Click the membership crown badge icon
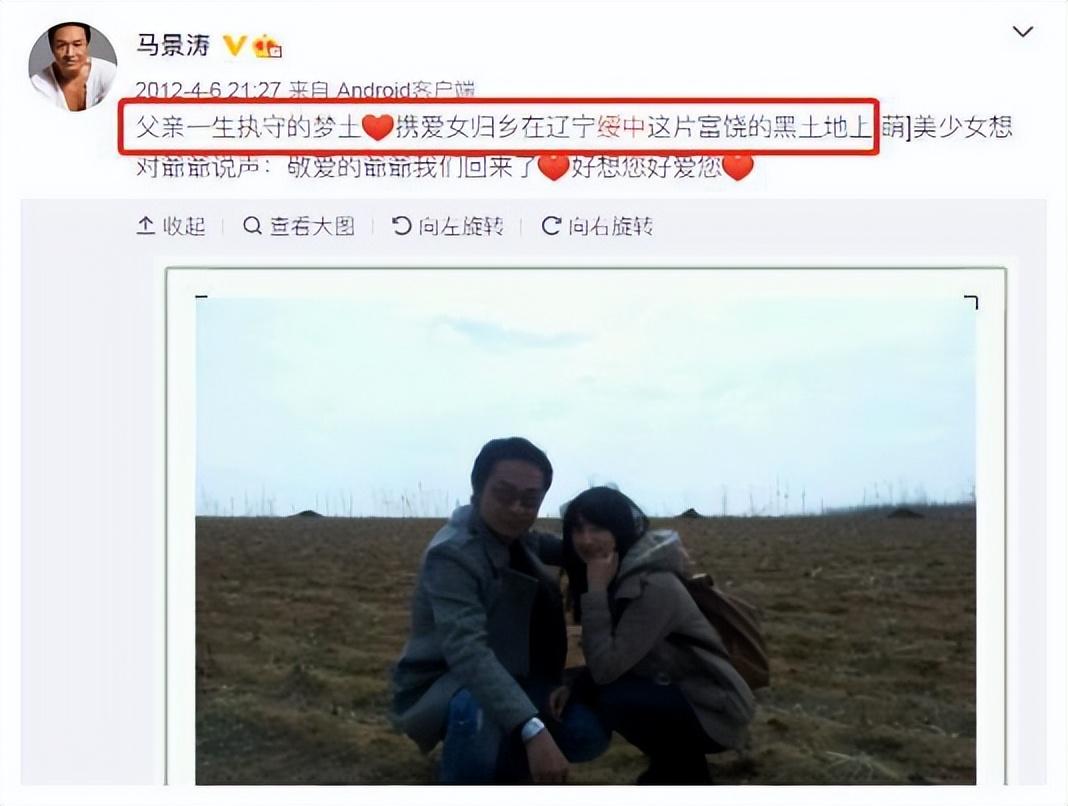The width and height of the screenshot is (1068, 806). pos(268,46)
